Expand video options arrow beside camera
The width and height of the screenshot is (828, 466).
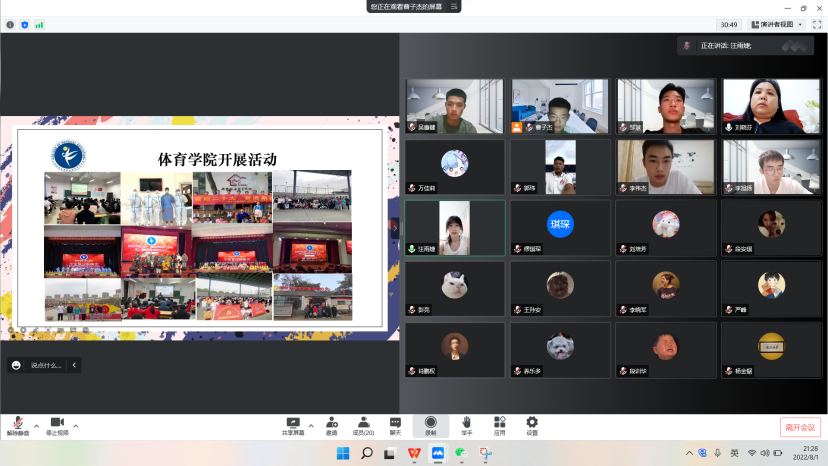pyautogui.click(x=76, y=425)
